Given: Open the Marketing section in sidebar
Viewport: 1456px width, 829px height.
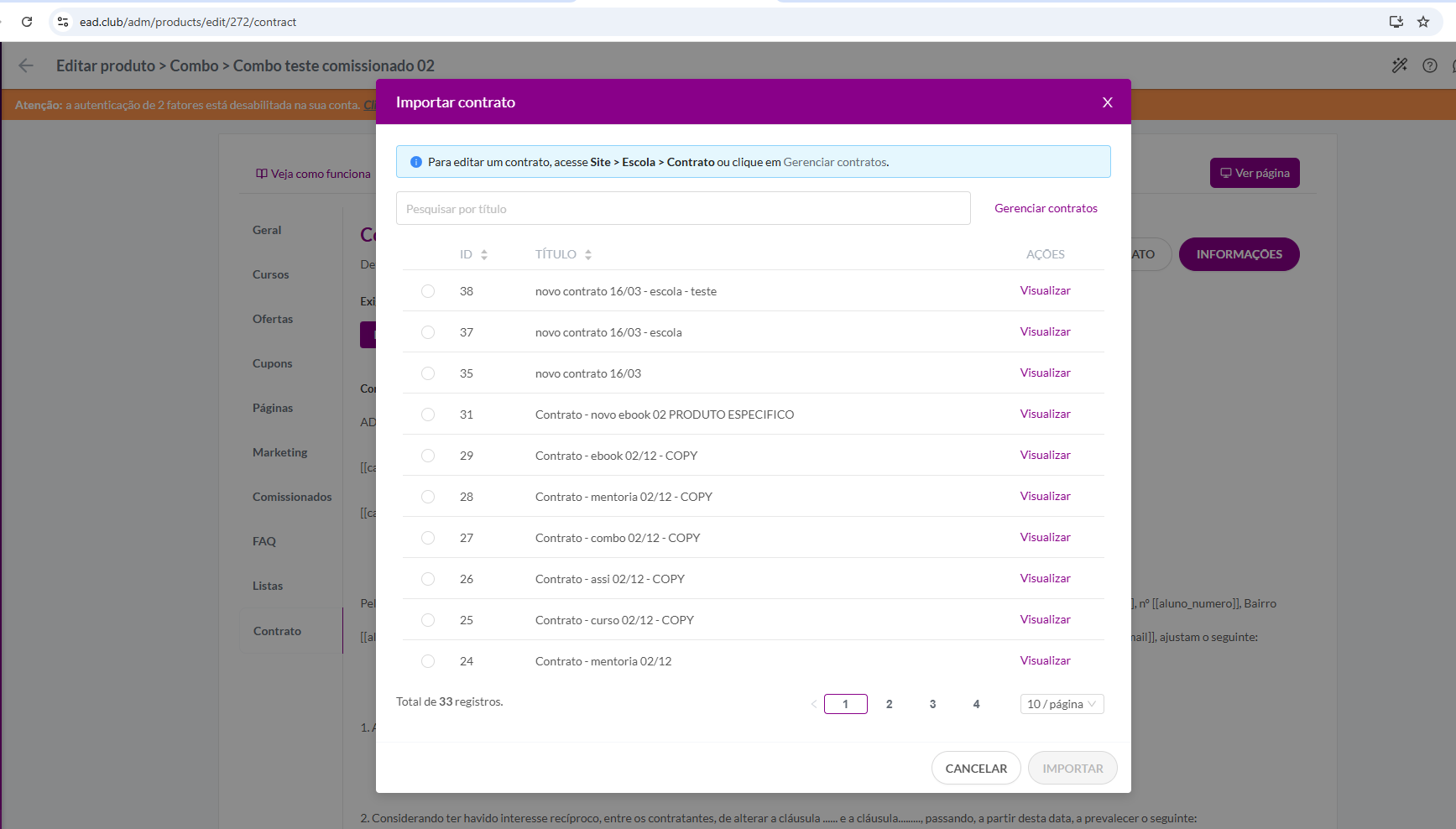Looking at the screenshot, I should coord(279,452).
